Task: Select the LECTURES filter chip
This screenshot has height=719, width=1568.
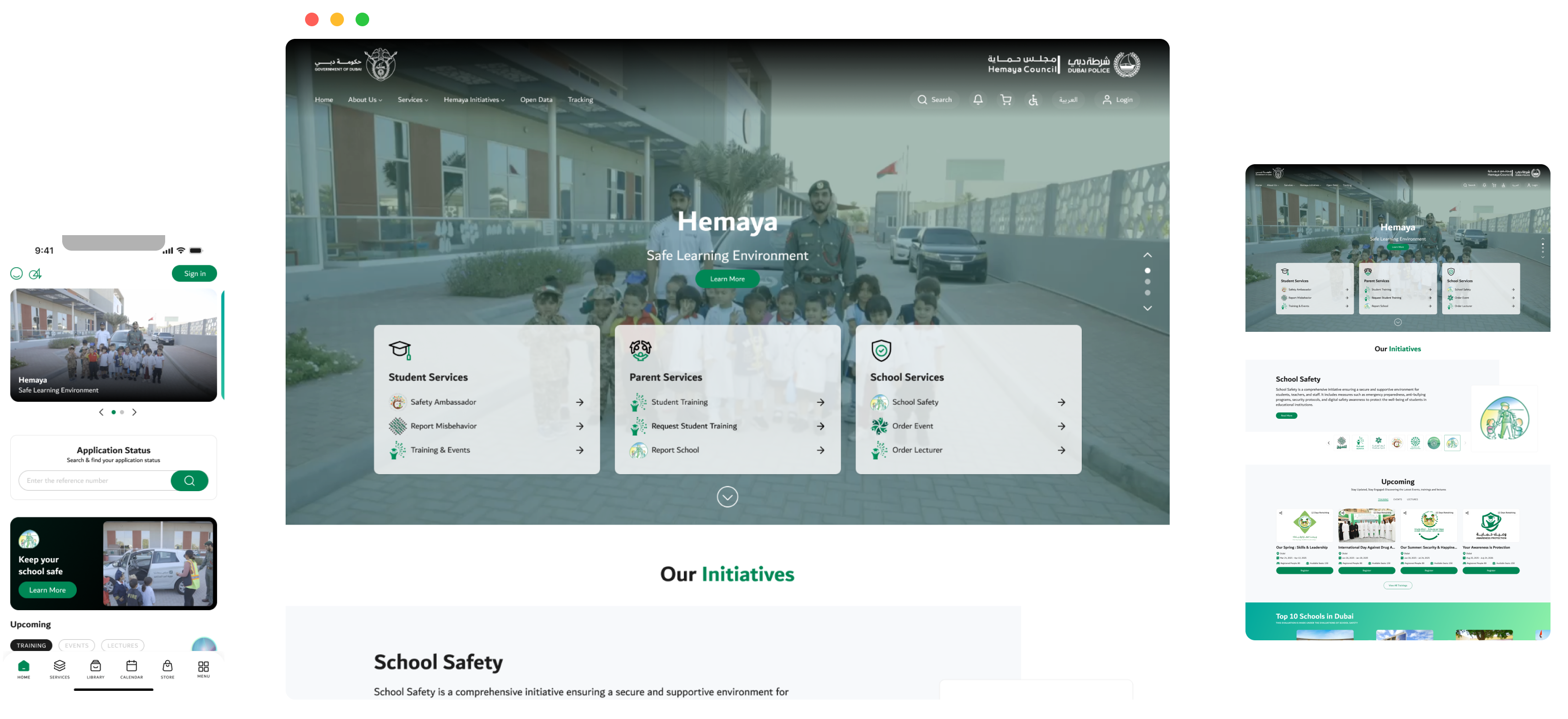Action: click(x=123, y=645)
